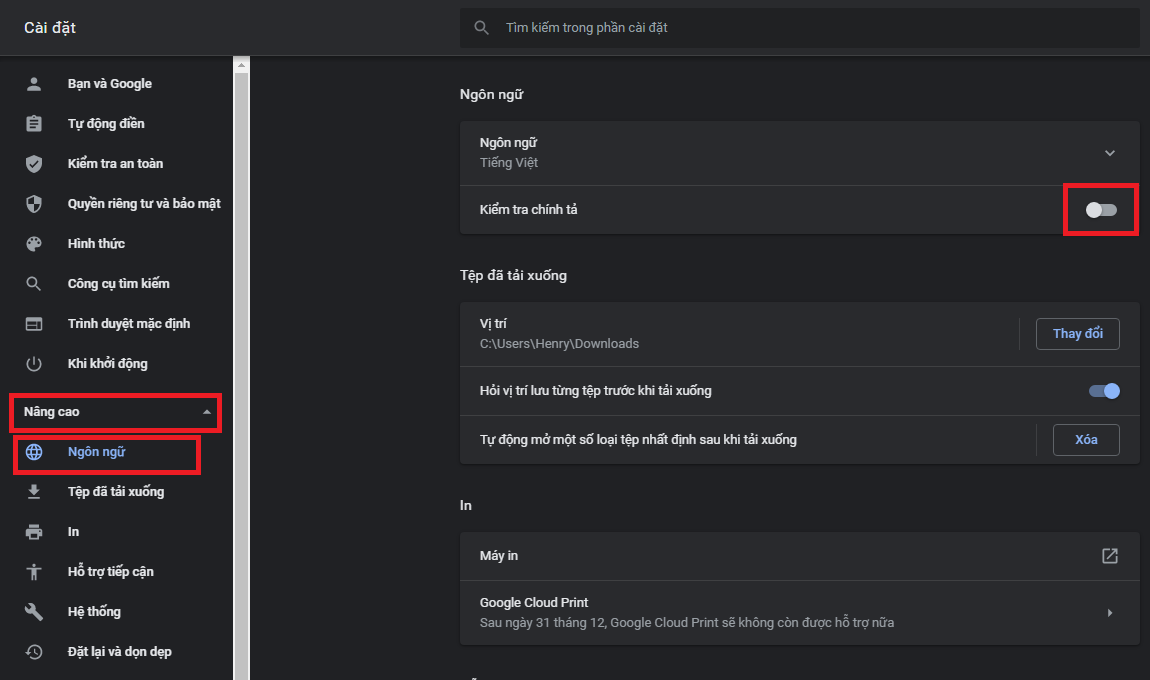Select Quyền riêng tư và bảo mật
Image resolution: width=1150 pixels, height=680 pixels.
(144, 204)
